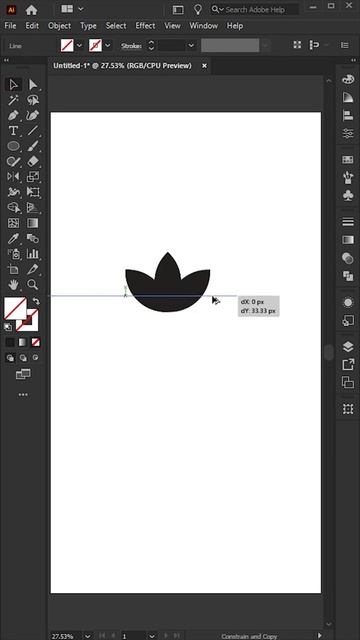Open stroke weight dropdown
The height and width of the screenshot is (640, 360).
[191, 45]
